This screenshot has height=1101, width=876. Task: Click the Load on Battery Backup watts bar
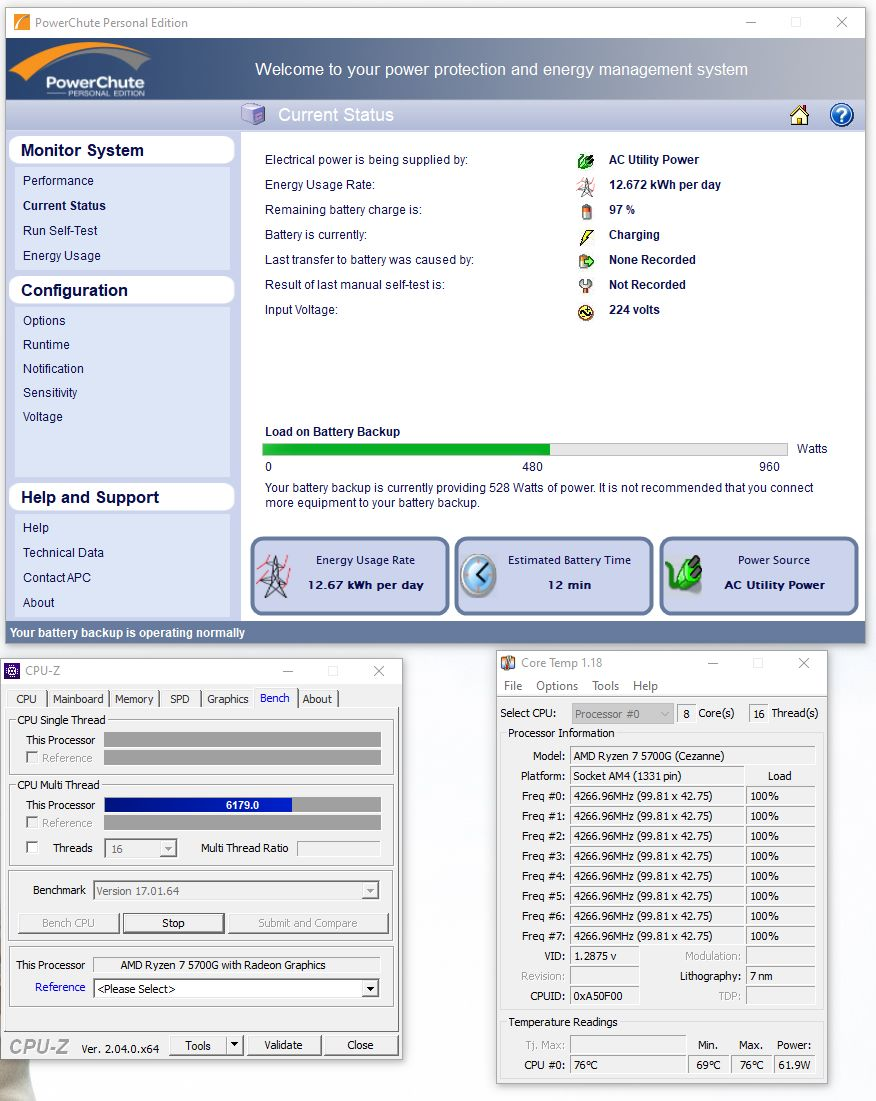(525, 449)
